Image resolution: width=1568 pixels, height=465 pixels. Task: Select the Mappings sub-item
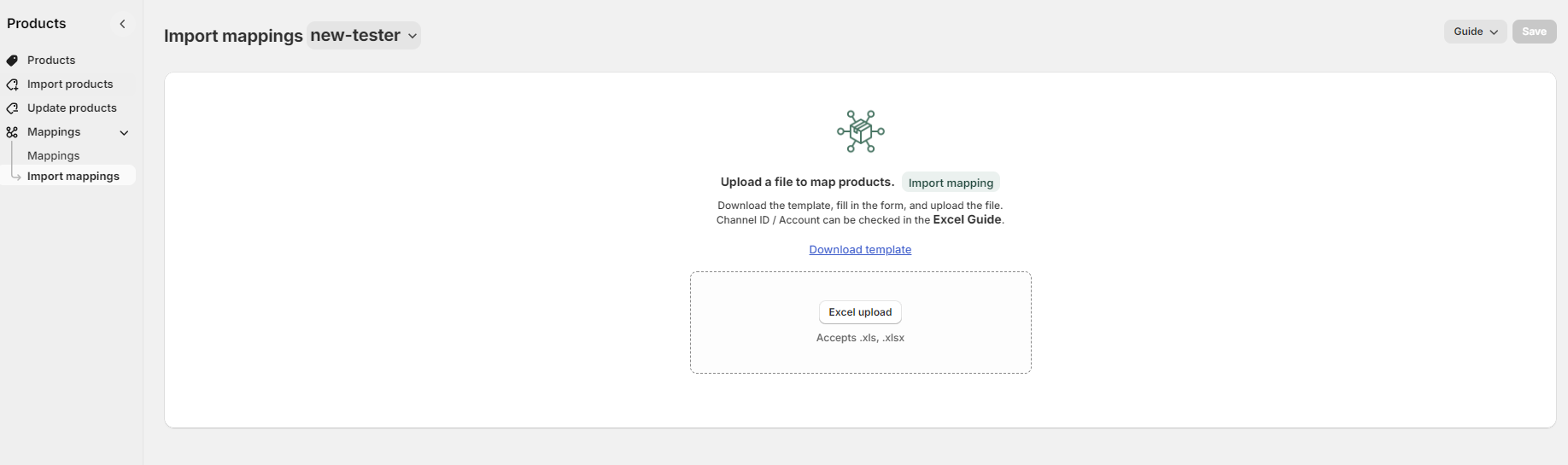pos(53,155)
